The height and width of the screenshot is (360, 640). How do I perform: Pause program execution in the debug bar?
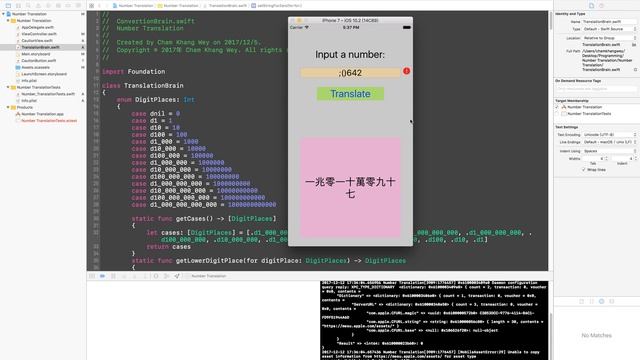pos(113,276)
